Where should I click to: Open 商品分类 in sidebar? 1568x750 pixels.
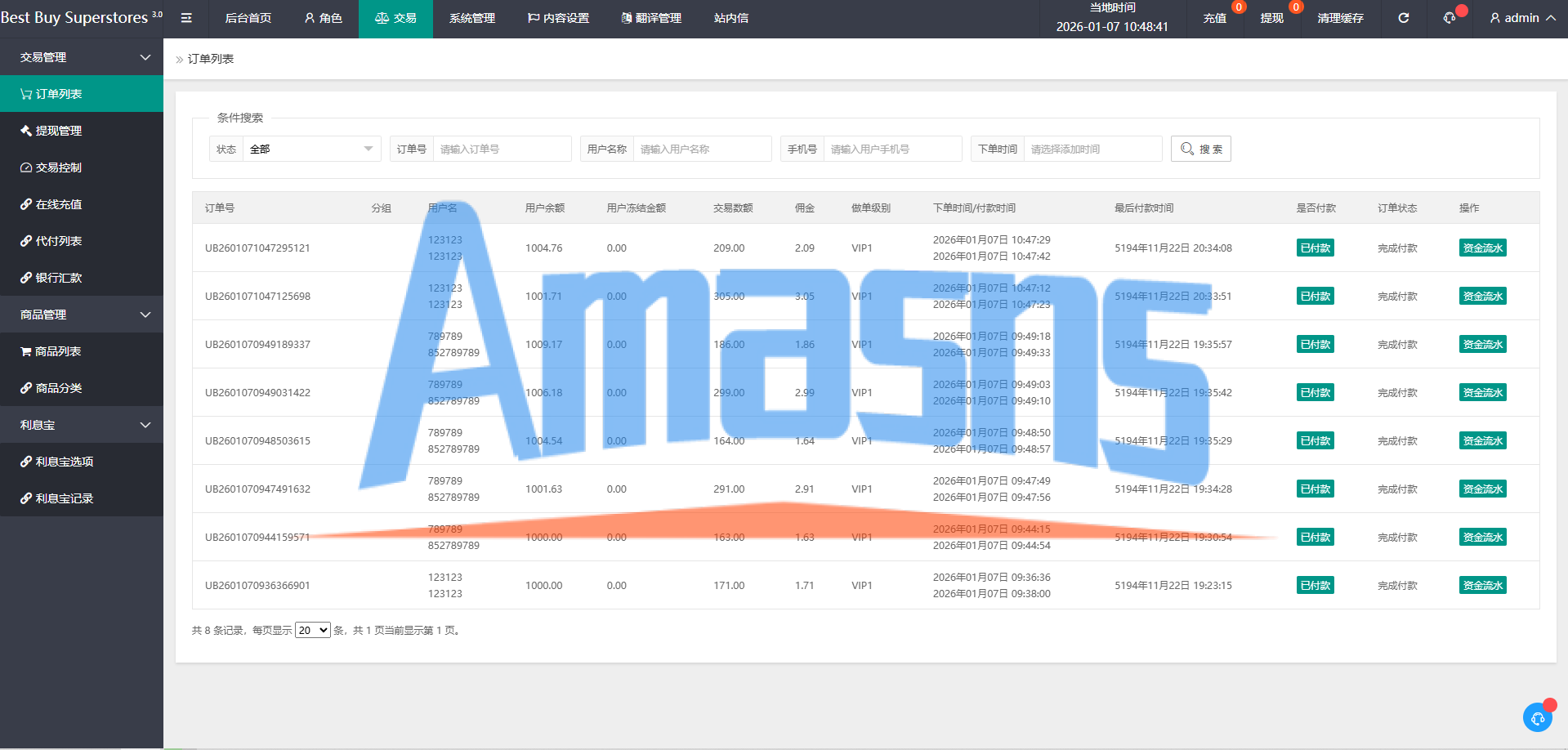(82, 388)
